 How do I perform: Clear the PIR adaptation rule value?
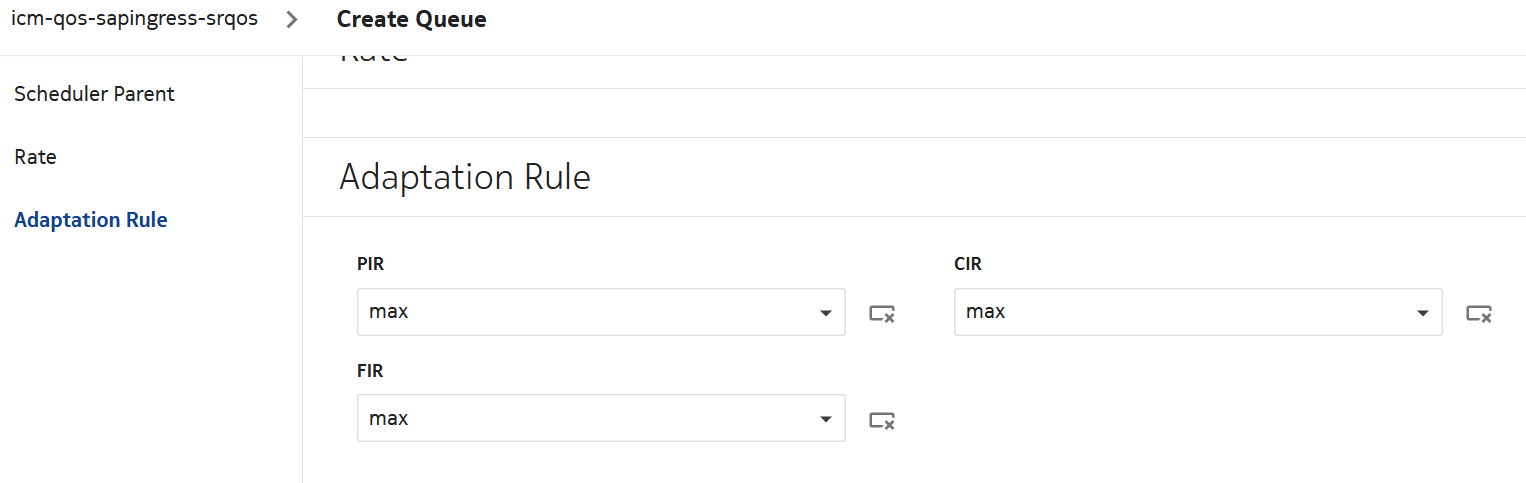point(881,313)
